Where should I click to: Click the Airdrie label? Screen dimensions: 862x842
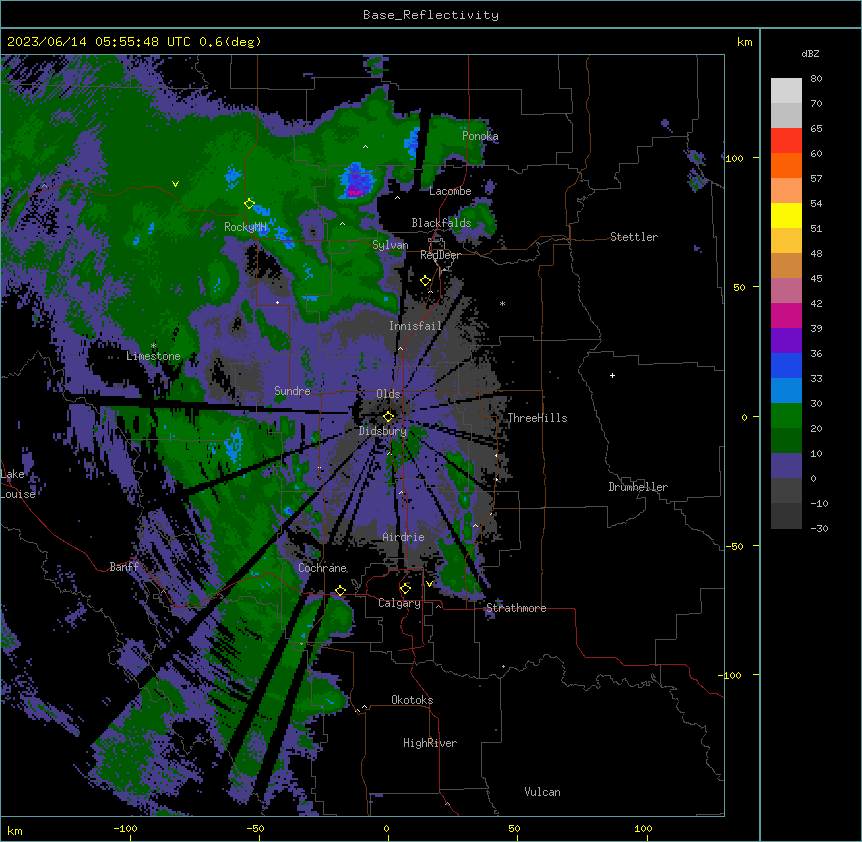tap(404, 537)
